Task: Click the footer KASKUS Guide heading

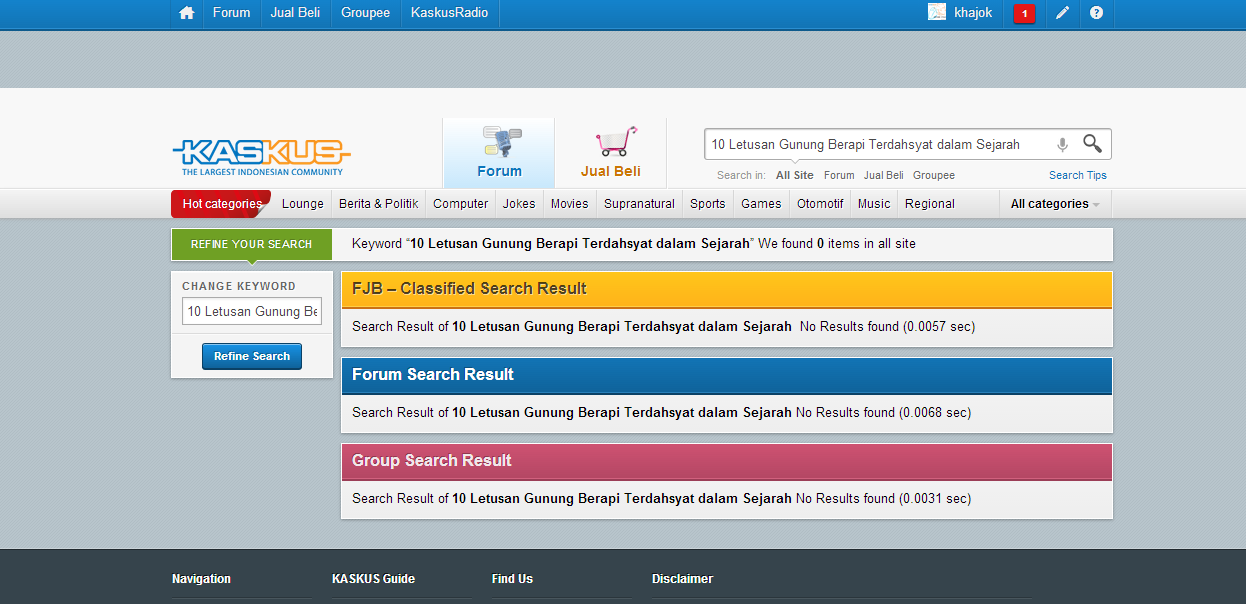Action: point(373,579)
